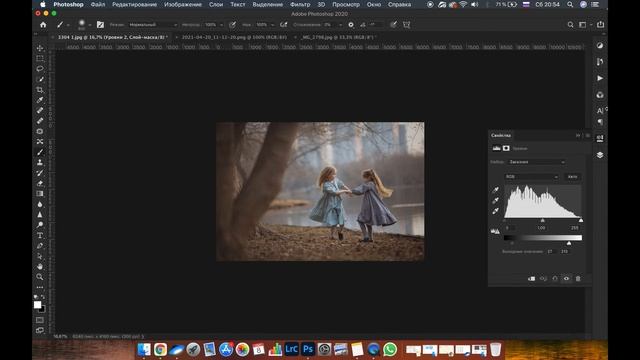Open the Редактирование menu
Screen dimensions: 640x360
(x=134, y=4)
